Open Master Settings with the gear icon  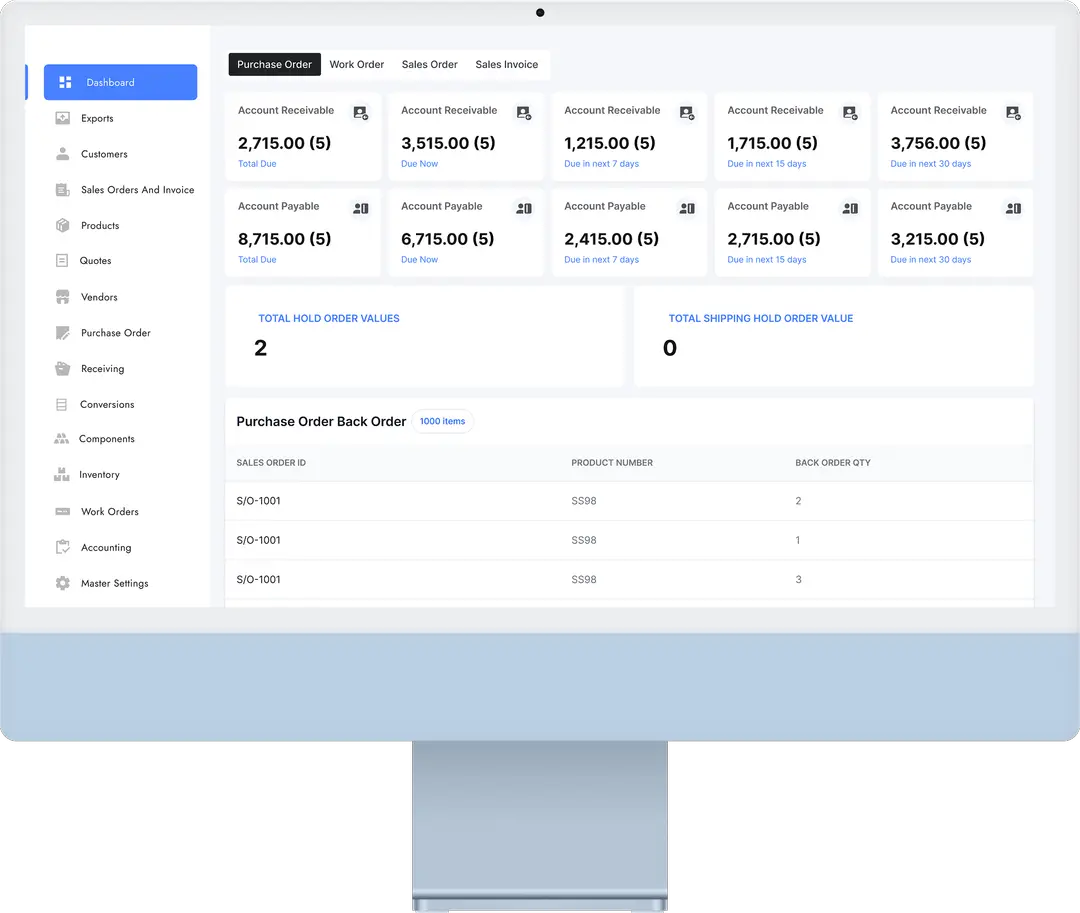[62, 583]
